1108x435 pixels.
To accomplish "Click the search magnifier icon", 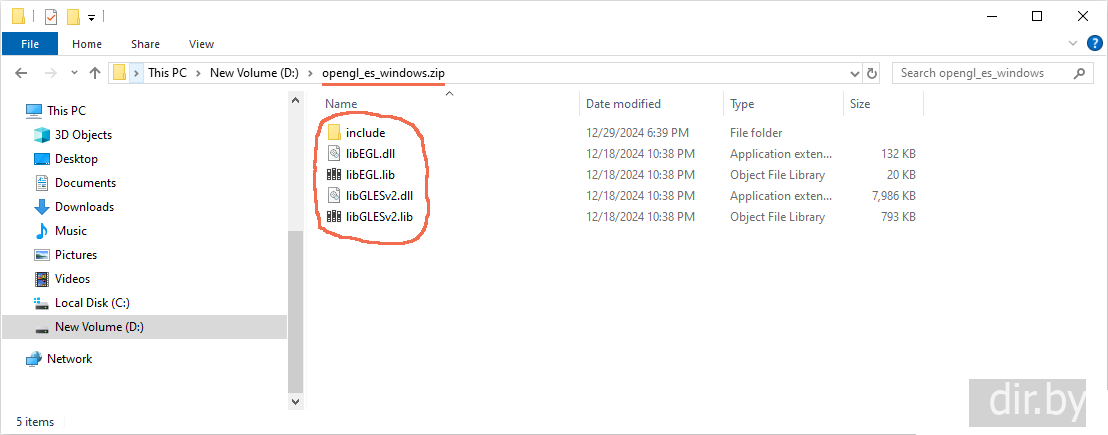I will [1079, 73].
